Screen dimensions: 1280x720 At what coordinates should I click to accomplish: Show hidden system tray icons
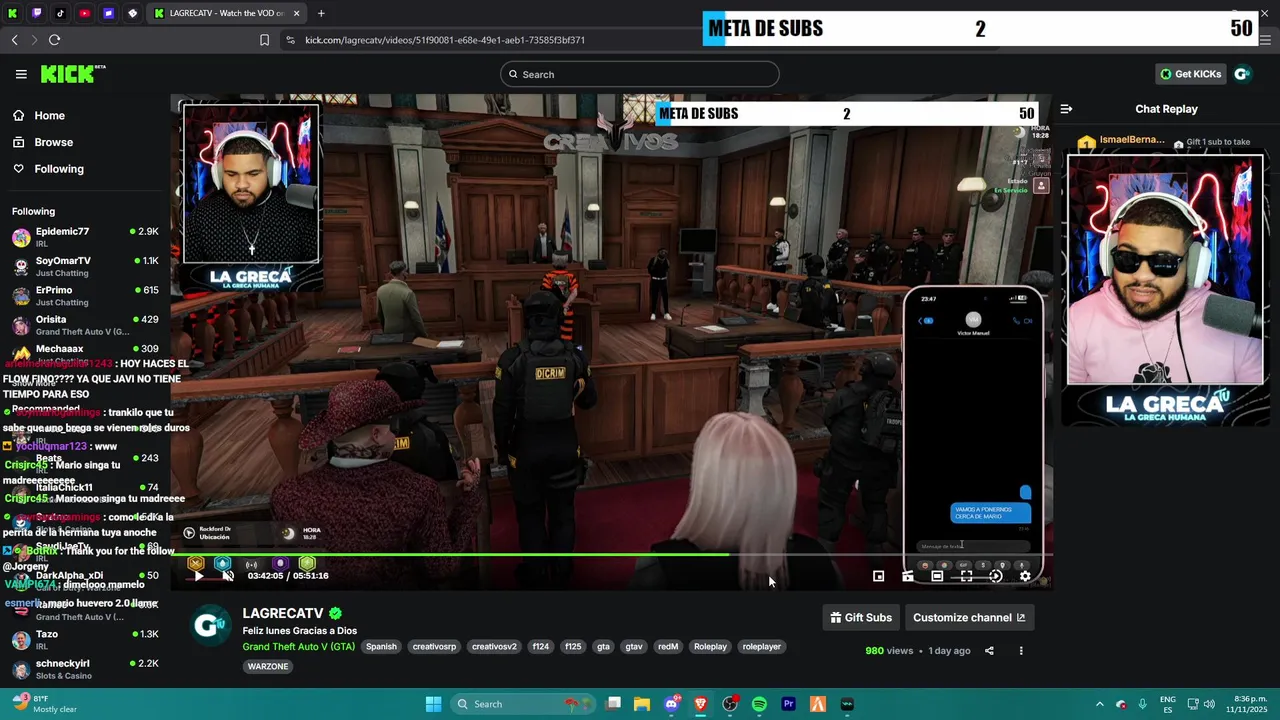click(x=1099, y=704)
